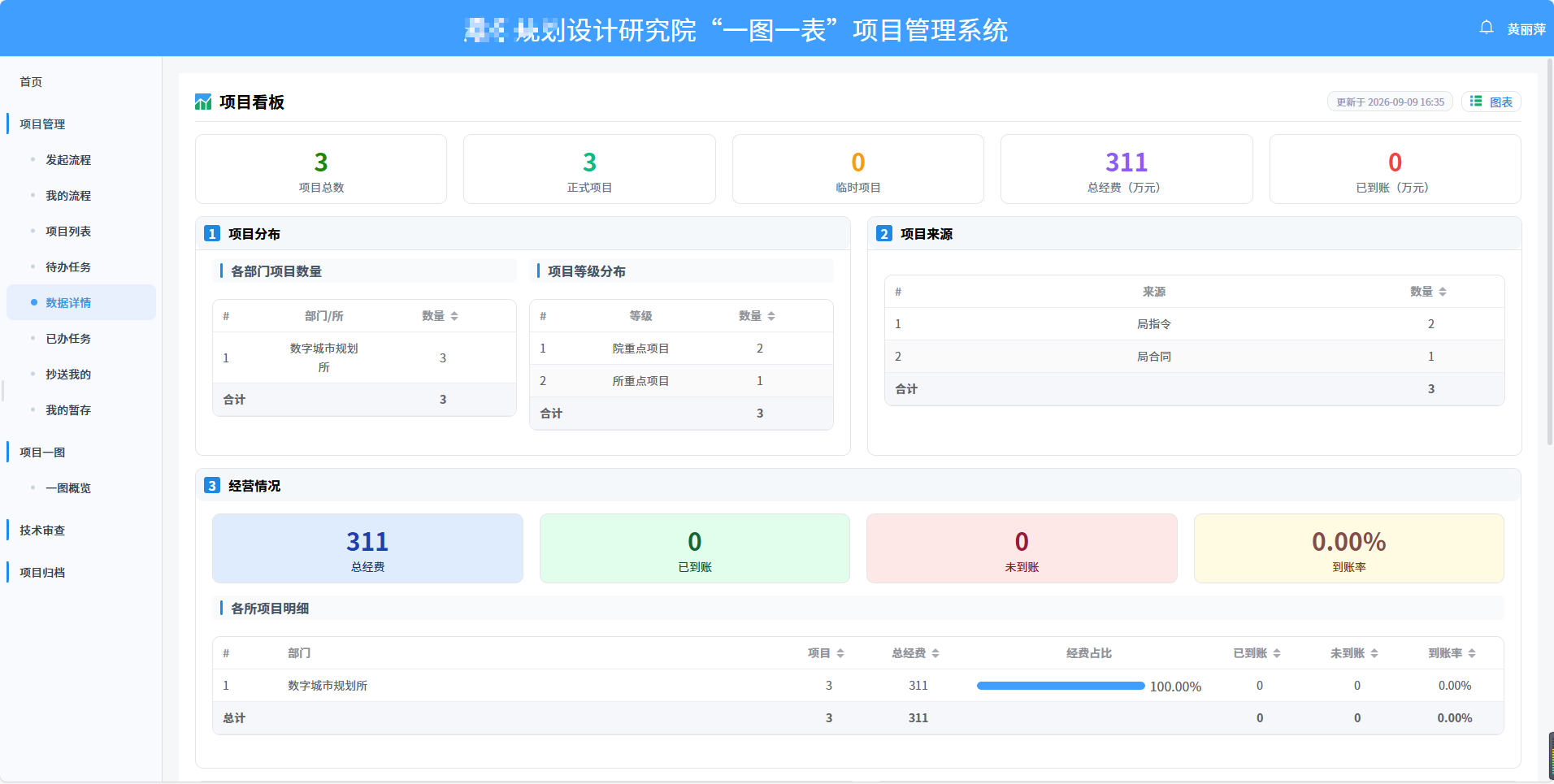Viewport: 1554px width, 784px height.
Task: Click the 项目等级分布 section heading
Action: [x=587, y=271]
